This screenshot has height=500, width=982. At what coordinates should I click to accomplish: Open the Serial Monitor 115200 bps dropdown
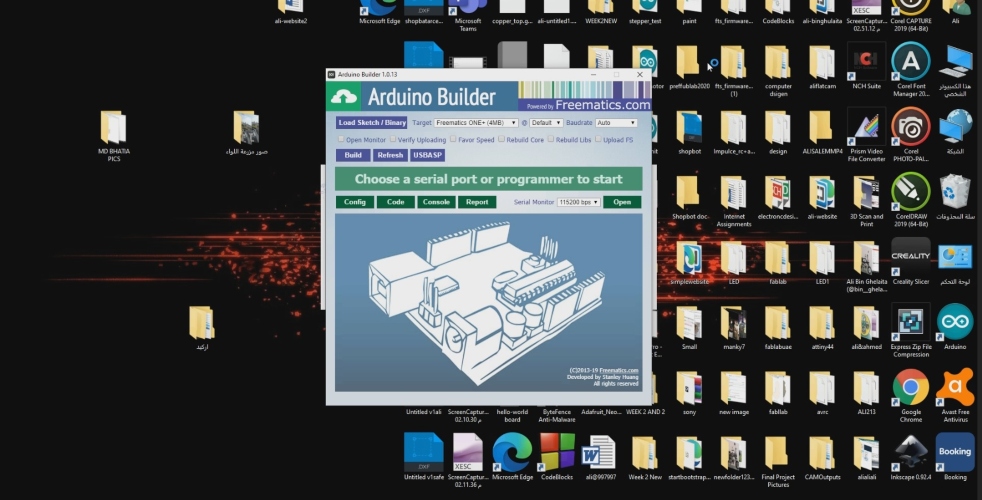[x=579, y=202]
